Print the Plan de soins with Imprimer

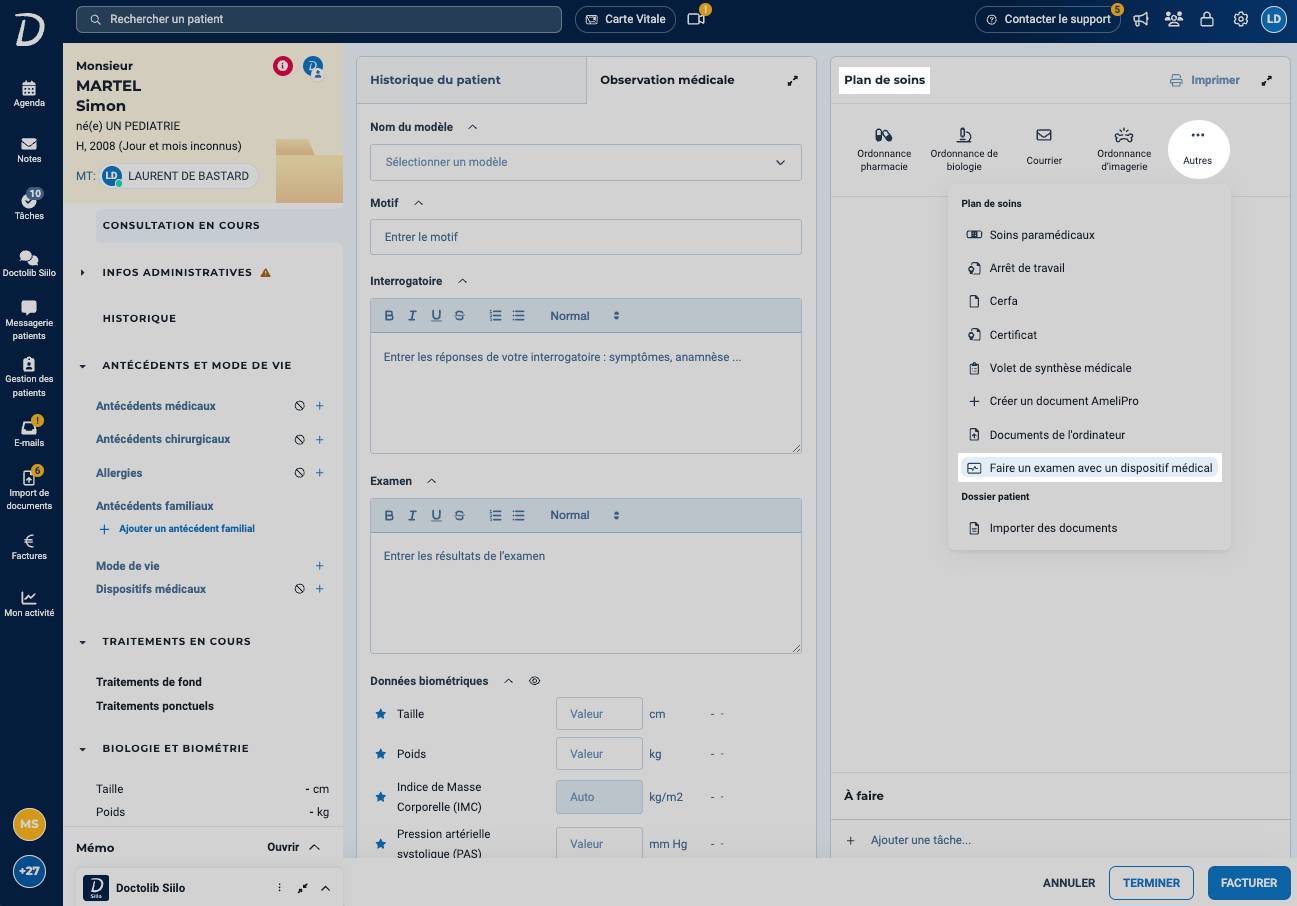[1205, 80]
